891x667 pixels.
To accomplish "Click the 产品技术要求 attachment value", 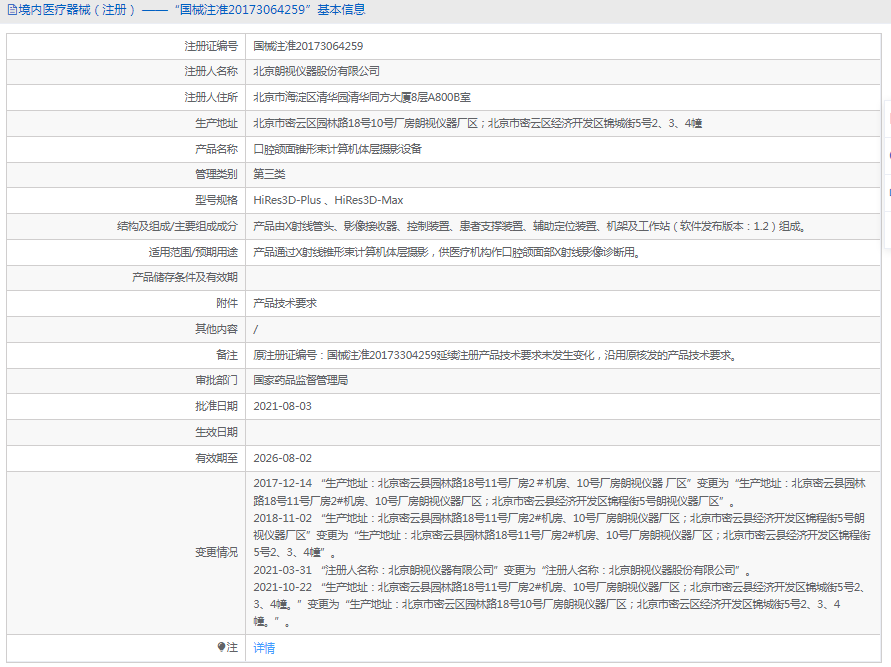I will point(285,303).
